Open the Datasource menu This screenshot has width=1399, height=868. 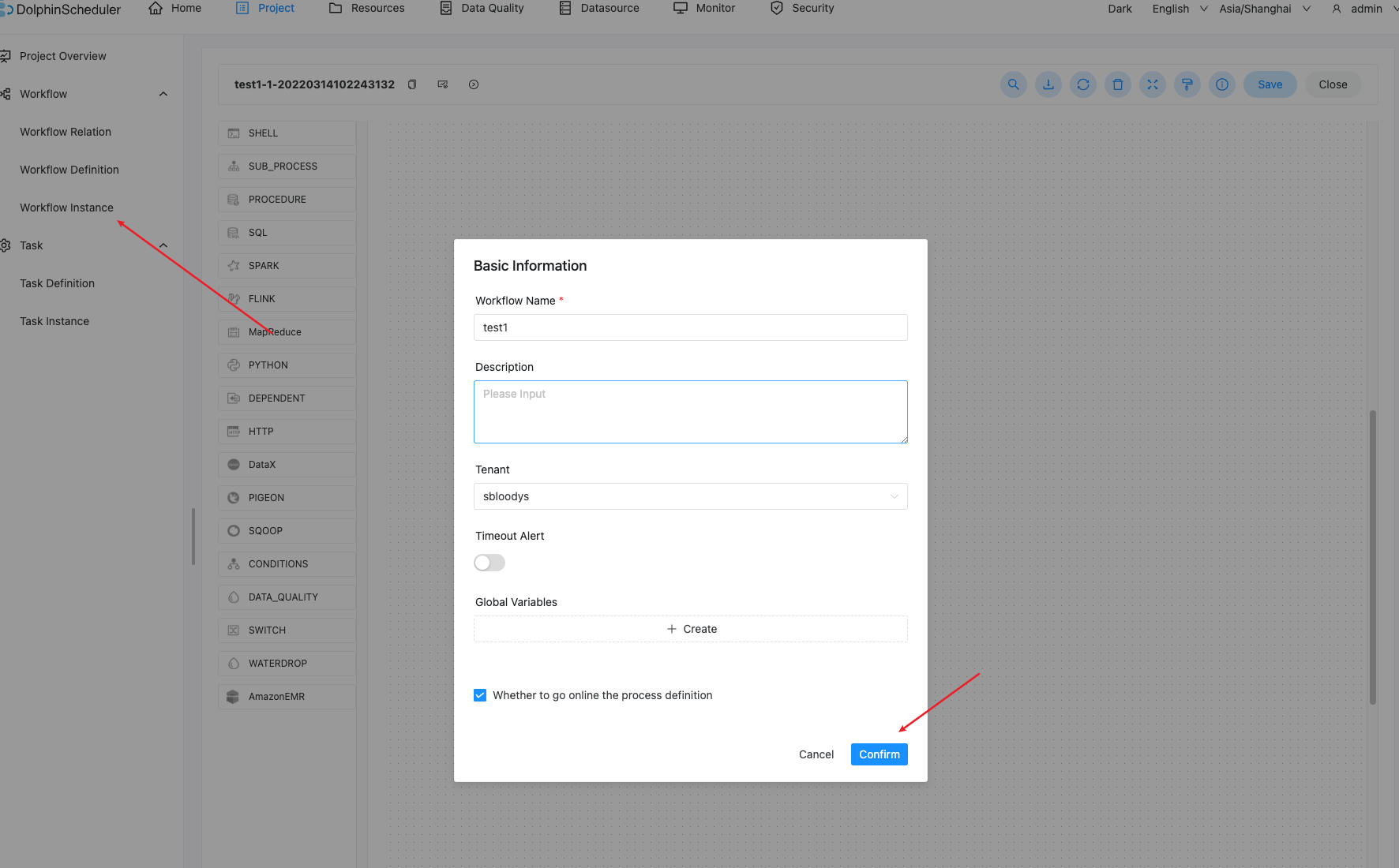click(x=599, y=8)
